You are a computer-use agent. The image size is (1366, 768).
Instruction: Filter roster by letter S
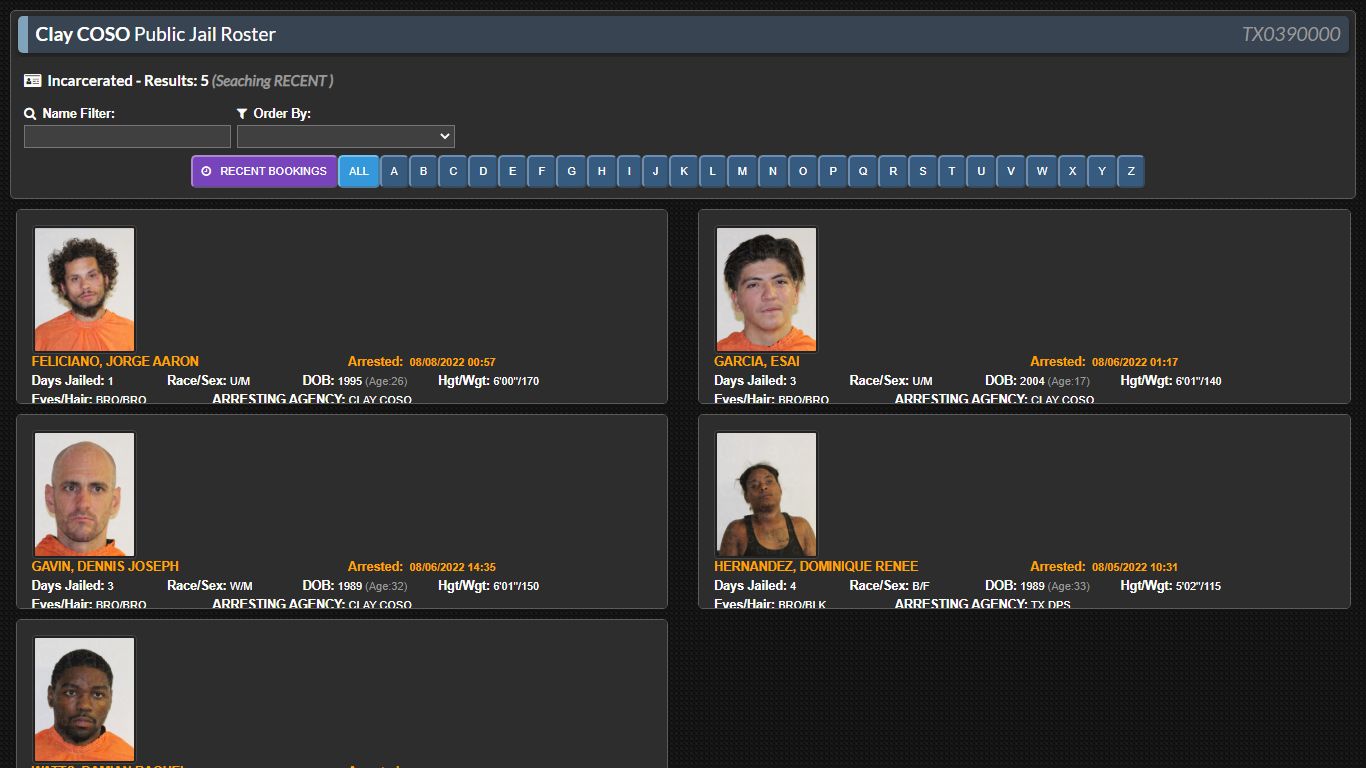click(x=923, y=171)
